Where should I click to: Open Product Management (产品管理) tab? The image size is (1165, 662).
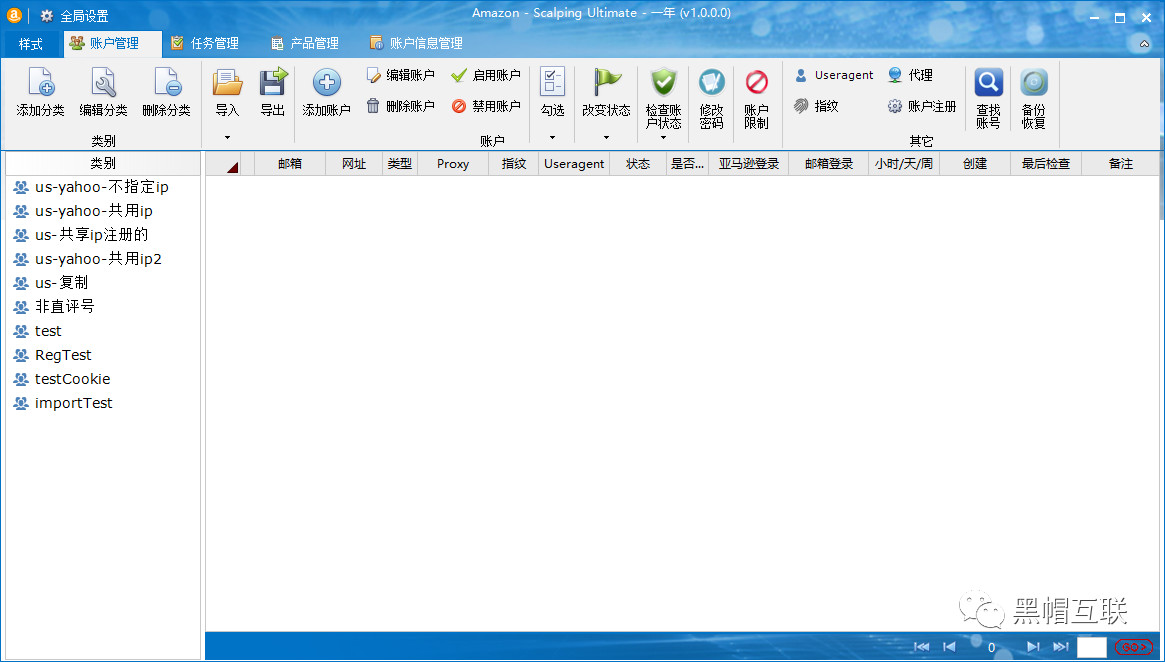[x=305, y=44]
